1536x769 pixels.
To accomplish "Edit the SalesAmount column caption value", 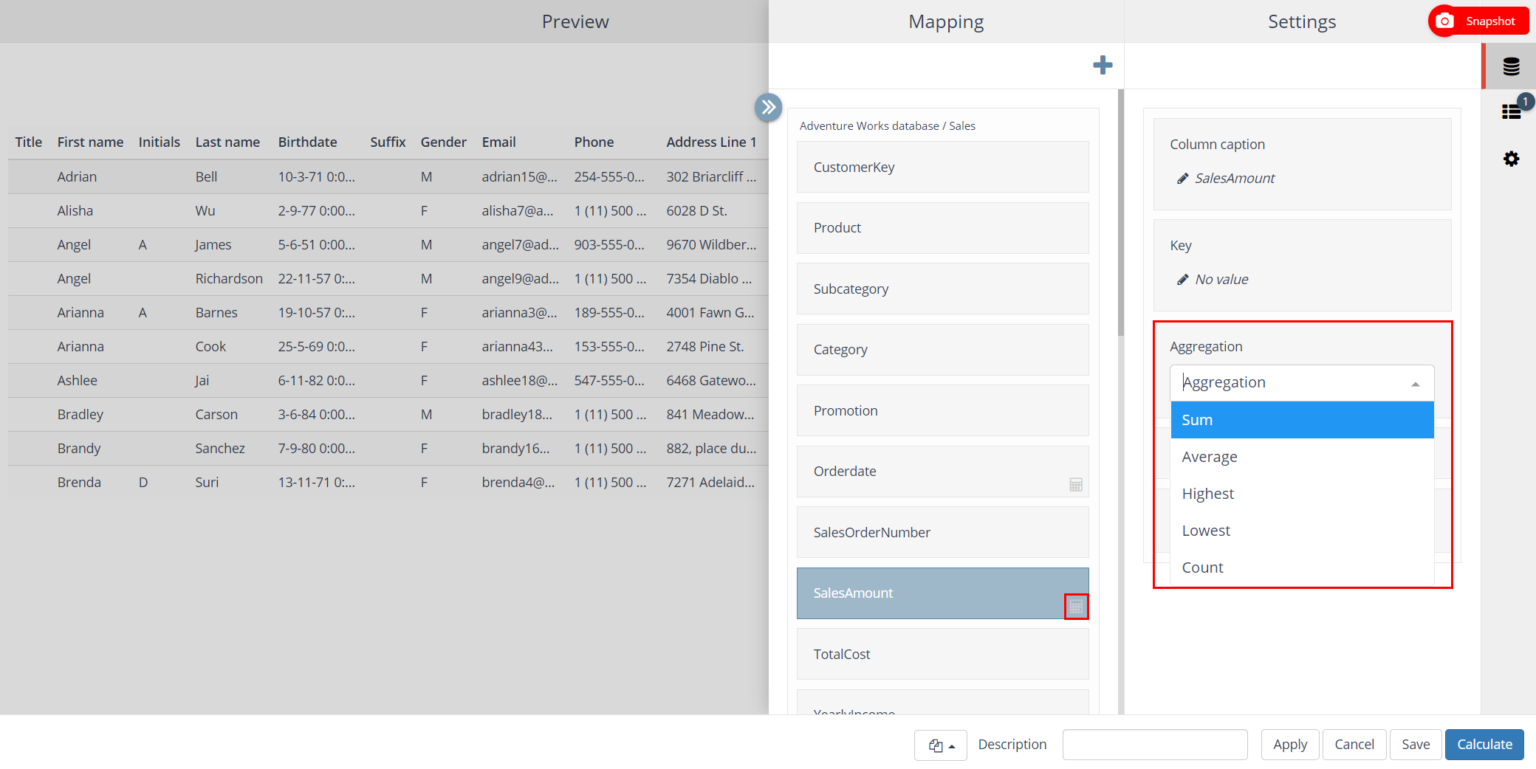I will (1235, 179).
